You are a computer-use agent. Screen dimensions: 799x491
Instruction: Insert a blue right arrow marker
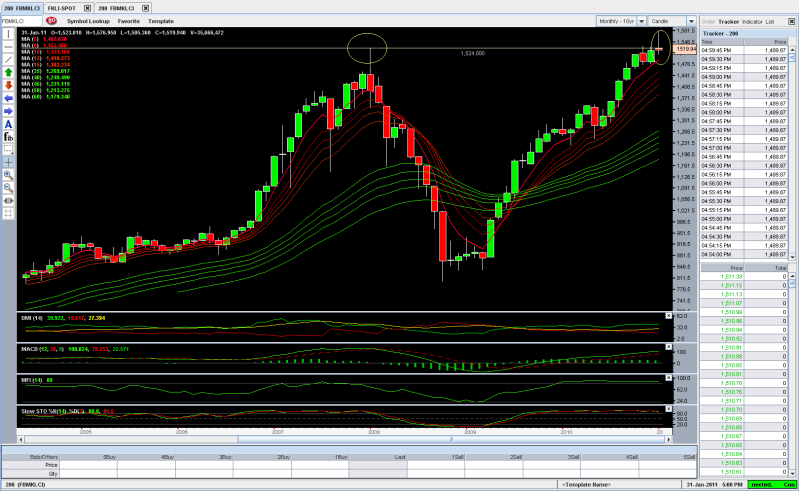[x=8, y=111]
